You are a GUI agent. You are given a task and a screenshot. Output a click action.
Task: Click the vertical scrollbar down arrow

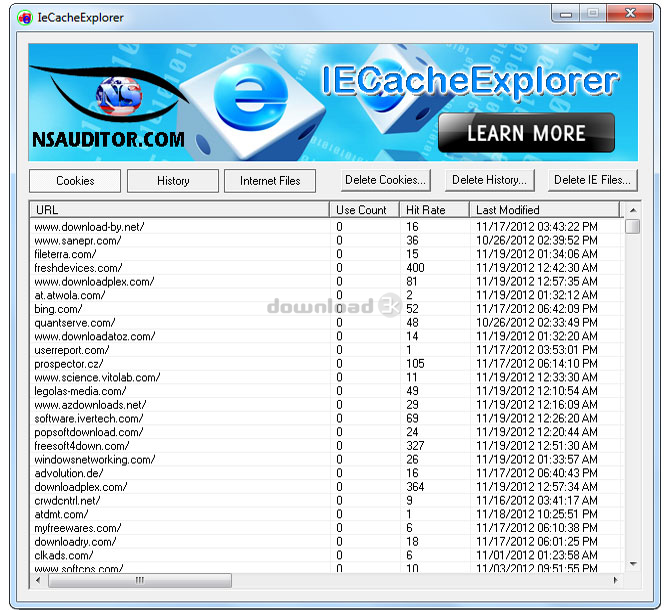633,564
